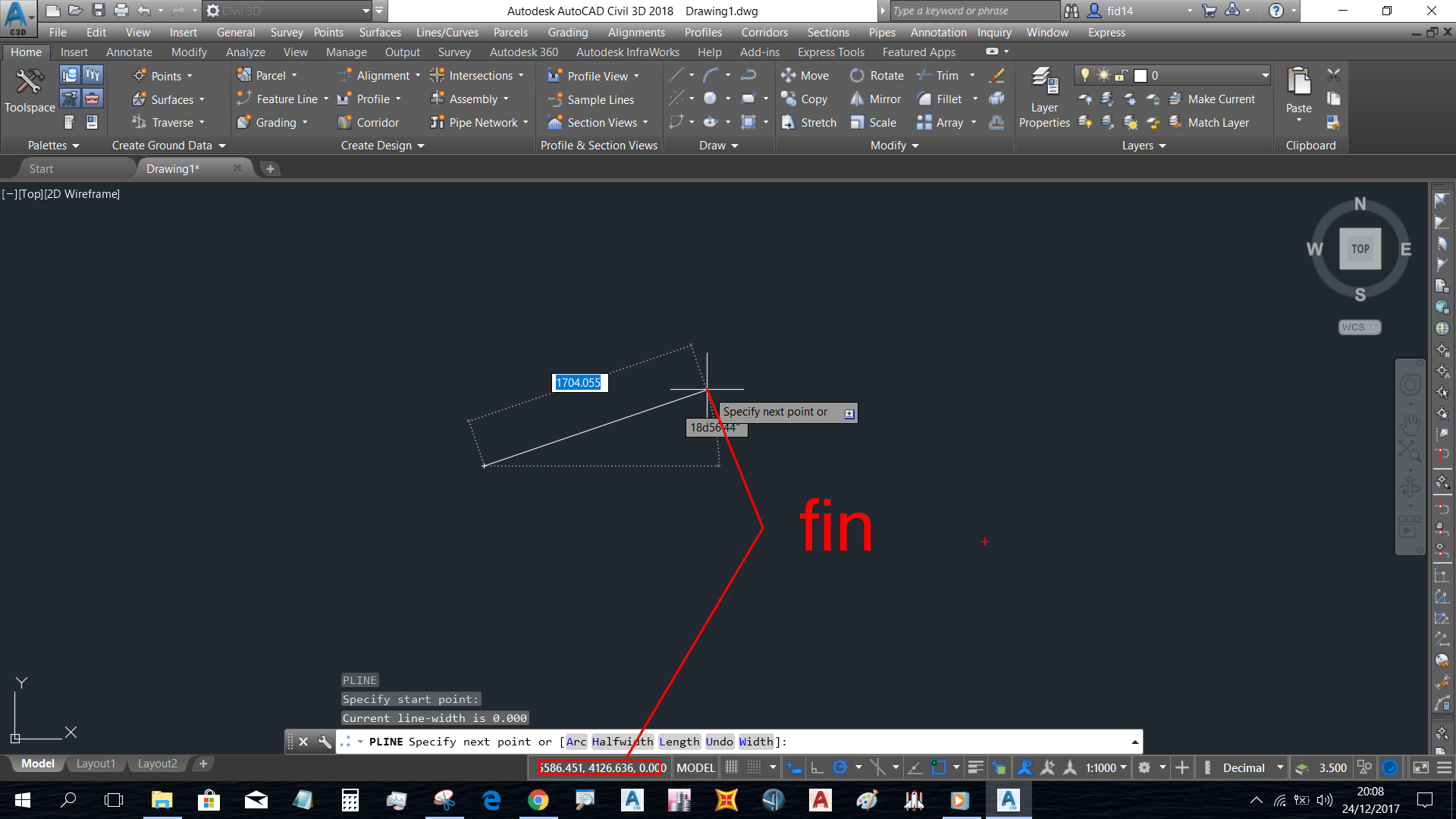Expand the Create Design panel
Image resolution: width=1456 pixels, height=819 pixels.
click(x=383, y=145)
